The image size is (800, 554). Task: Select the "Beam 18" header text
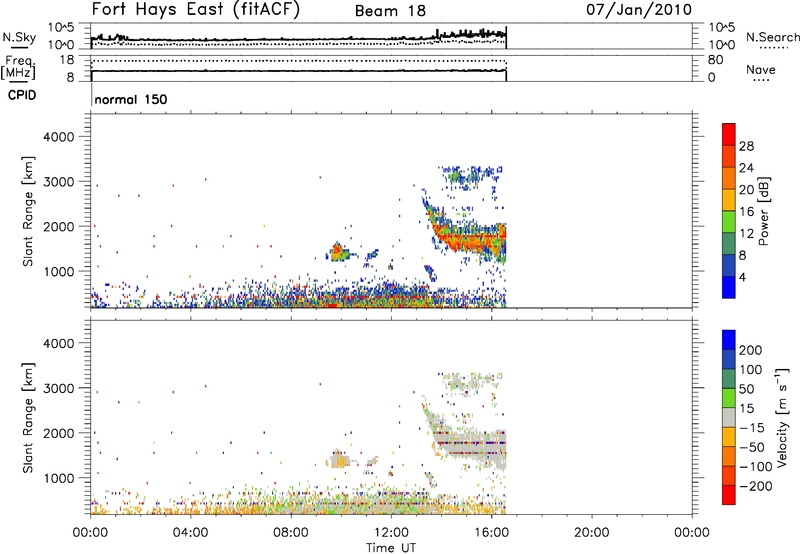tap(390, 11)
